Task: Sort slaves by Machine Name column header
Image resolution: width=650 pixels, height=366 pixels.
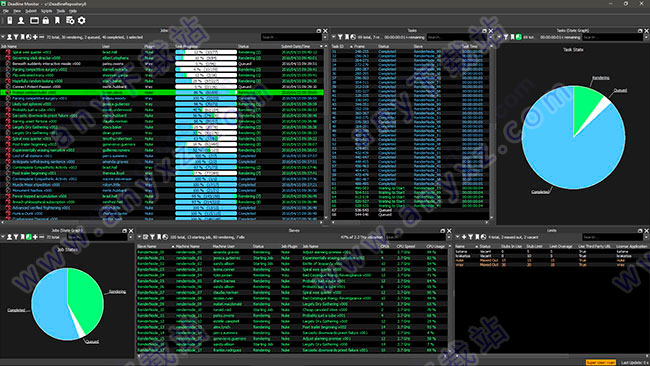Action: [x=188, y=246]
